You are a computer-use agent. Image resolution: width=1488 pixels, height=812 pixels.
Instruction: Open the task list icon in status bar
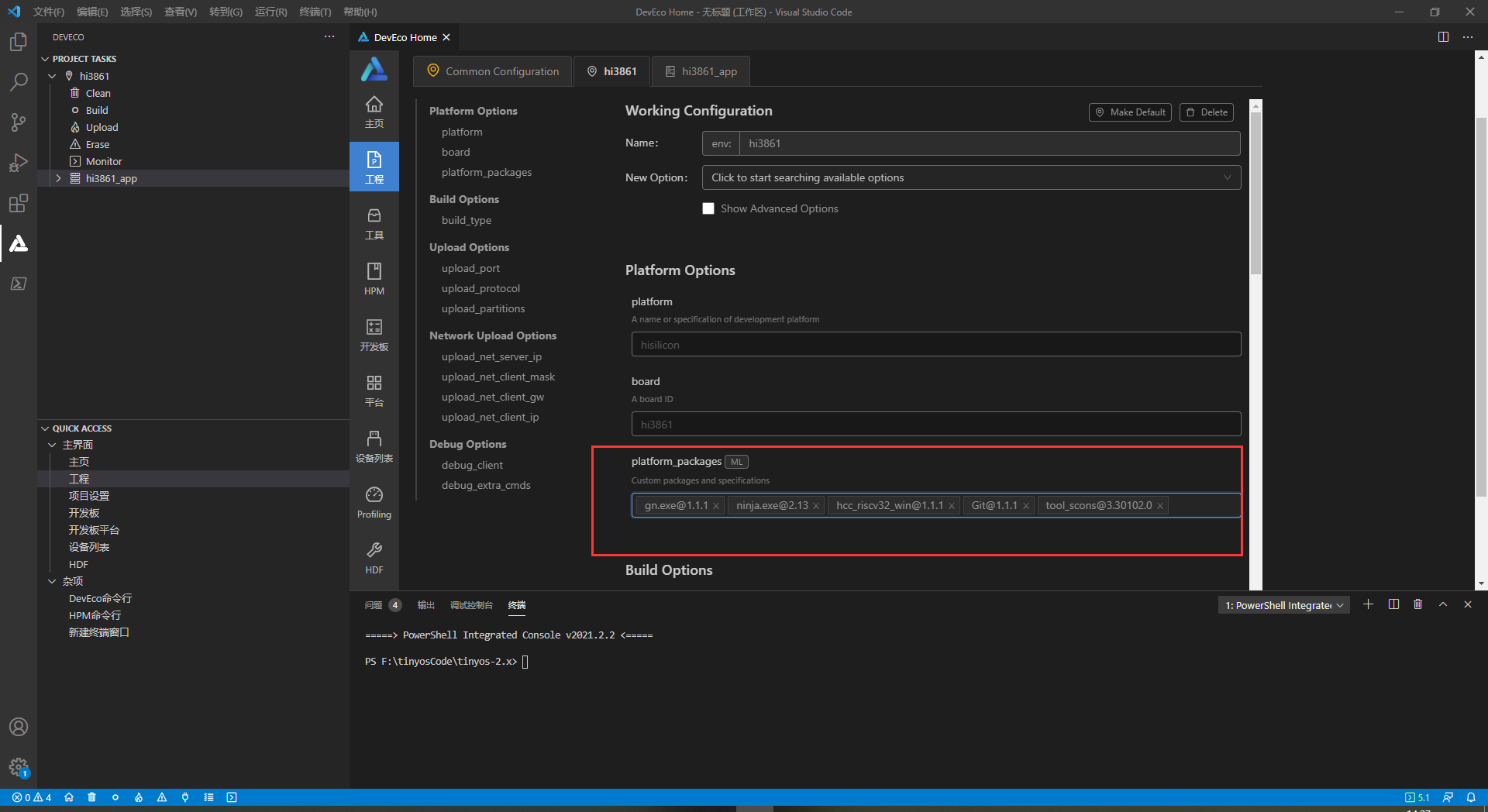[208, 797]
